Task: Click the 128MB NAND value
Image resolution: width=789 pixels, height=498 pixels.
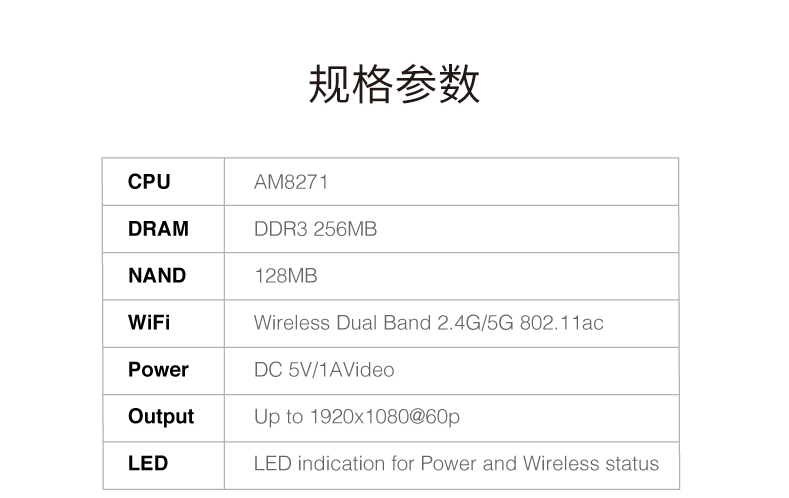Action: (285, 276)
